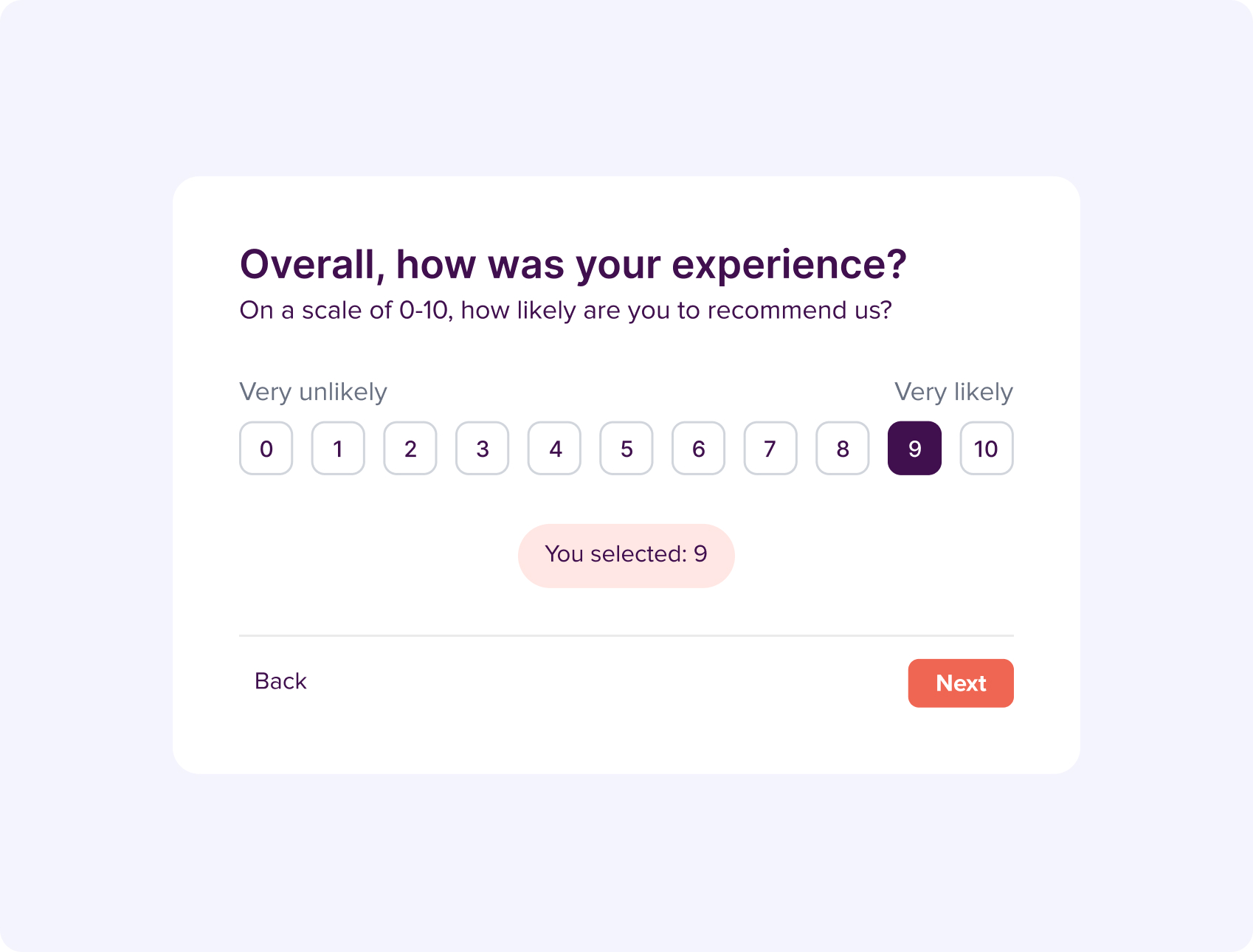The height and width of the screenshot is (952, 1253).
Task: Pick score 2 on the scale
Action: 410,448
